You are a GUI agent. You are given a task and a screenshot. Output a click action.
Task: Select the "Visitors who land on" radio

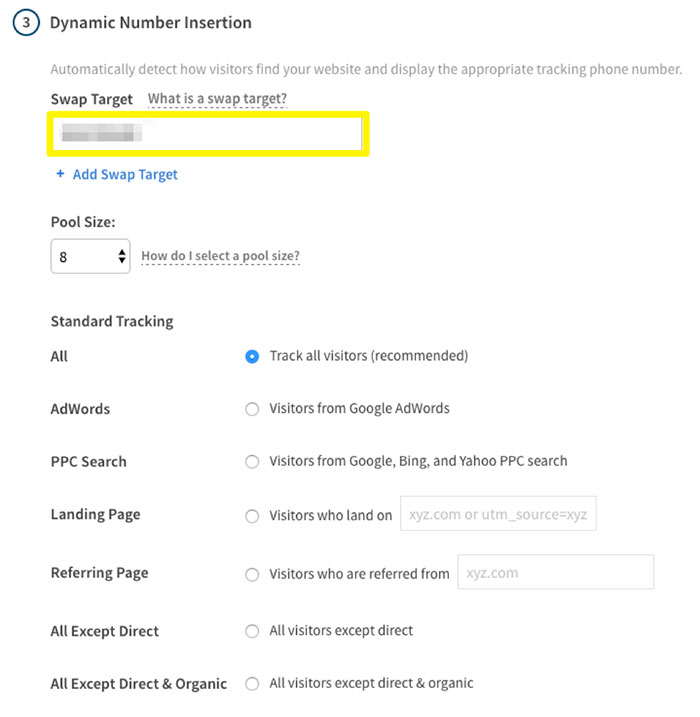pos(252,516)
